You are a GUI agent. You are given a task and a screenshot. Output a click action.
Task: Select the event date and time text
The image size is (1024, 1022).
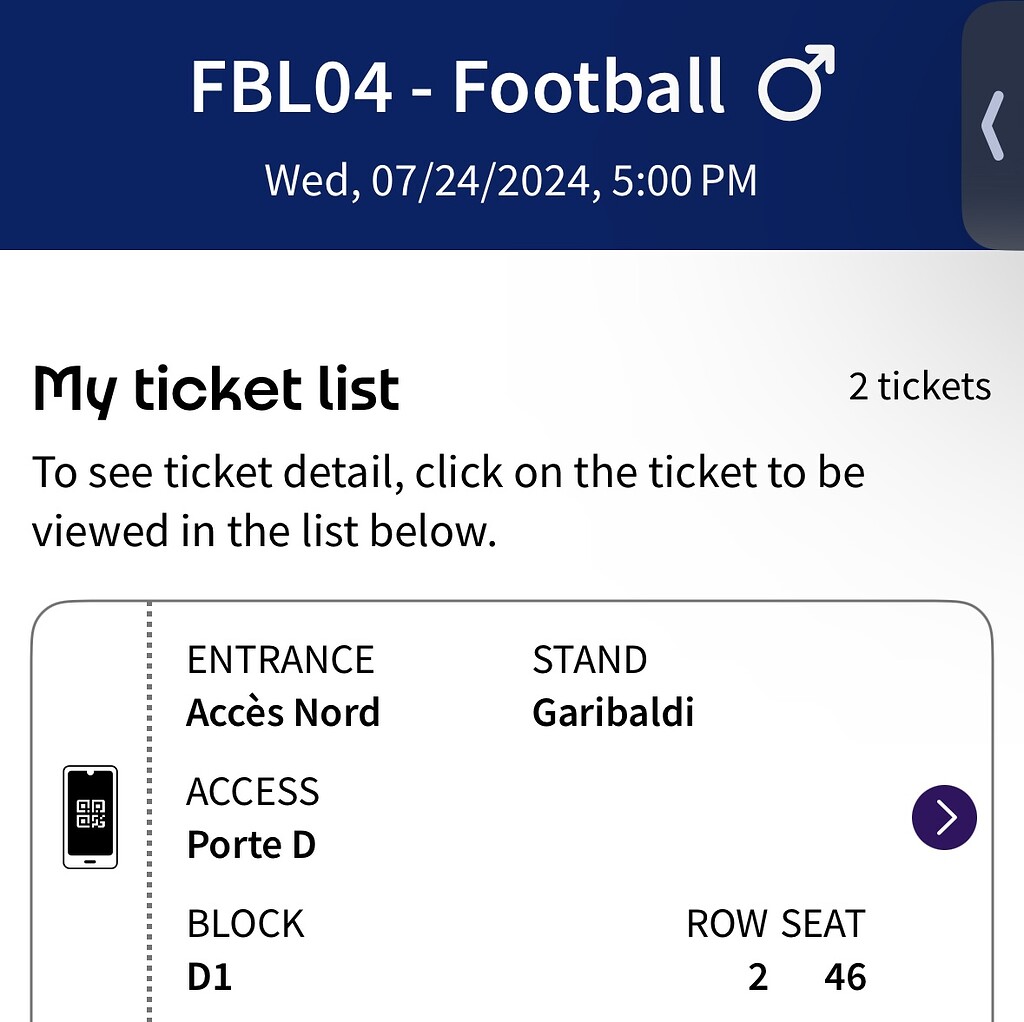click(510, 181)
